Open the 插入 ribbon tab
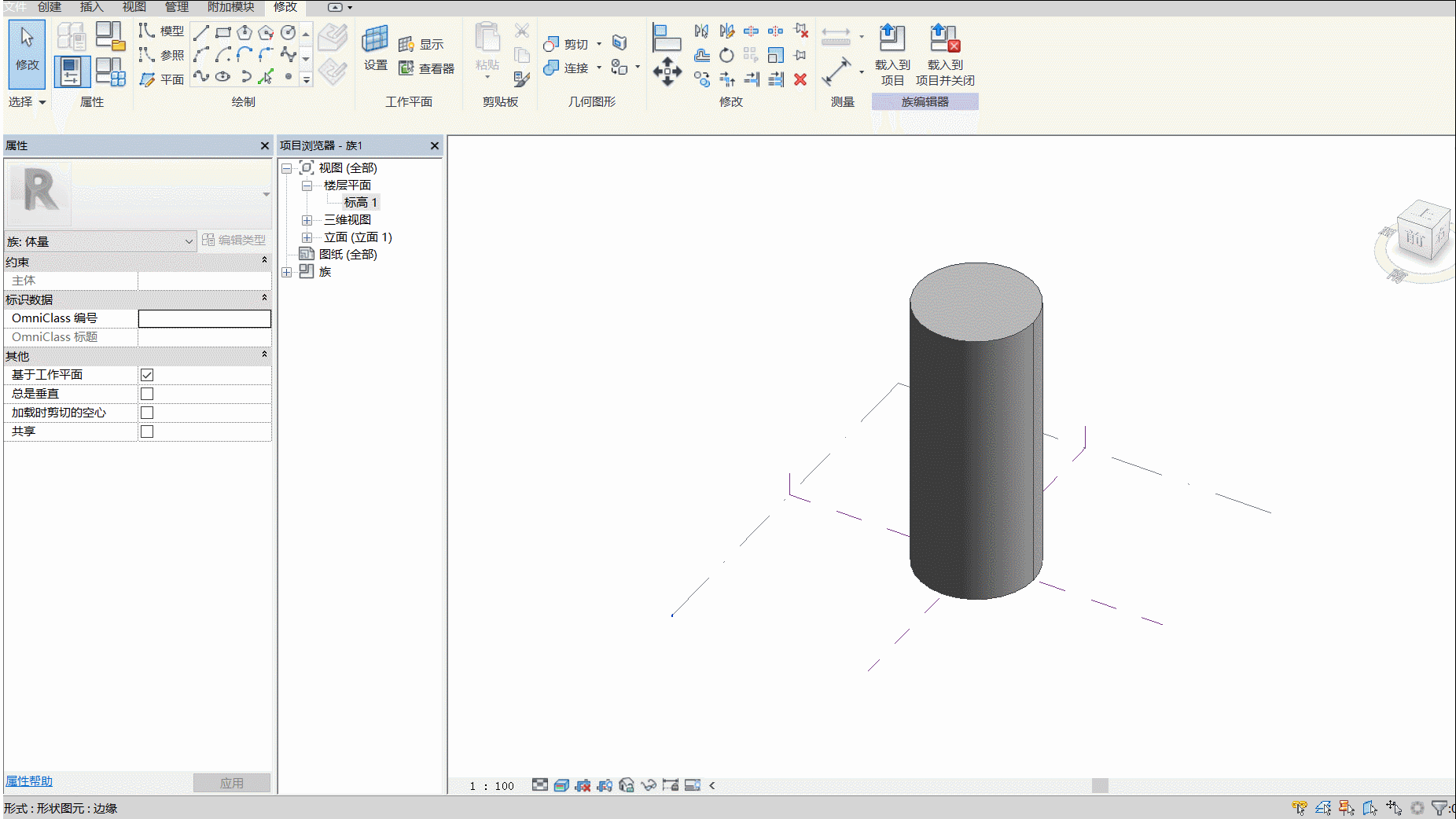 [92, 7]
